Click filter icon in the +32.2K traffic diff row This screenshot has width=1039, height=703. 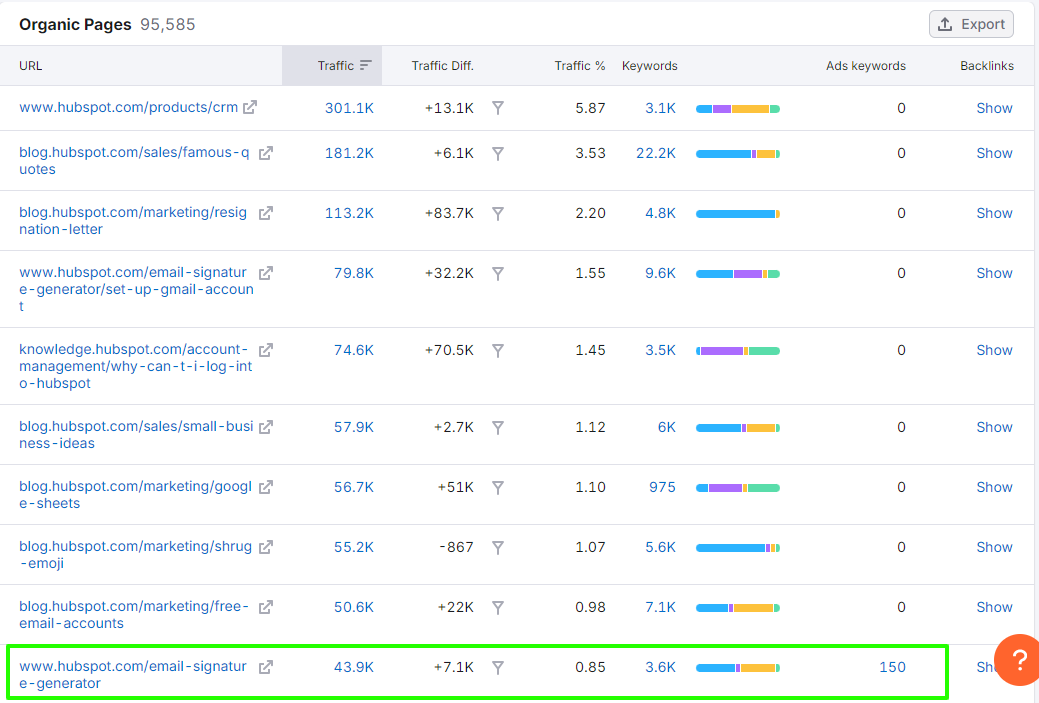(x=498, y=274)
